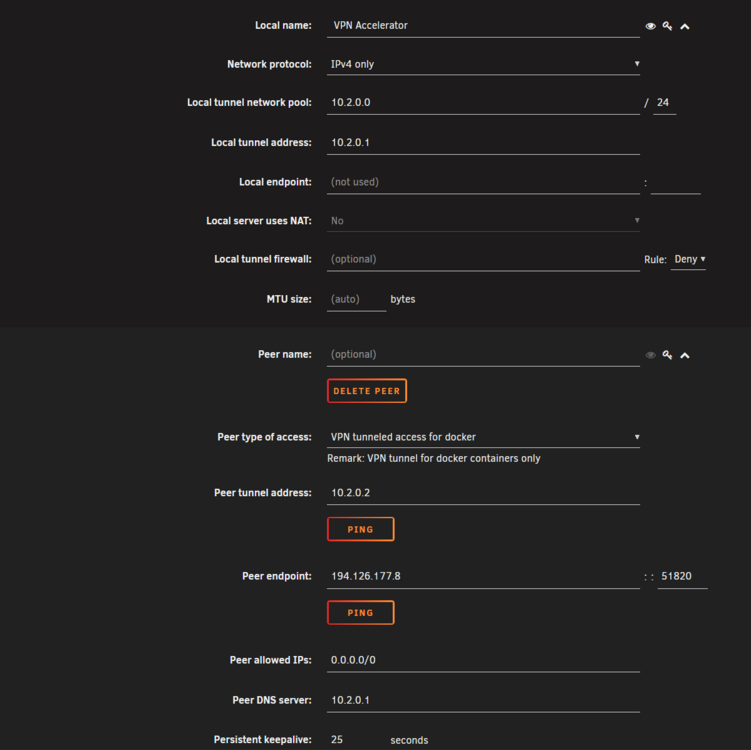Click the Local server uses NAT label

click(x=259, y=221)
